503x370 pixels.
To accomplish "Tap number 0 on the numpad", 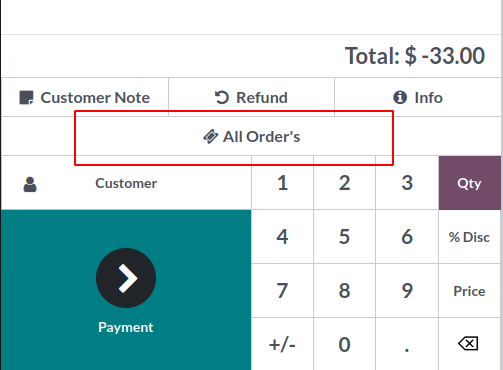I will [x=344, y=344].
